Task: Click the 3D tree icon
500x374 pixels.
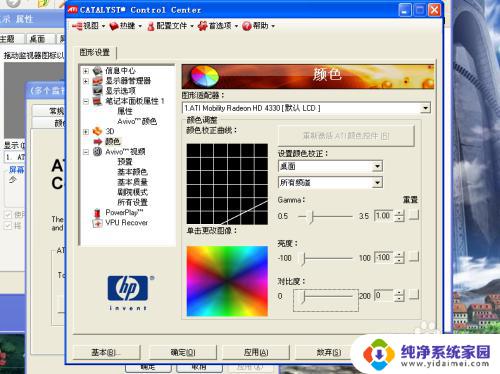Action: point(97,131)
